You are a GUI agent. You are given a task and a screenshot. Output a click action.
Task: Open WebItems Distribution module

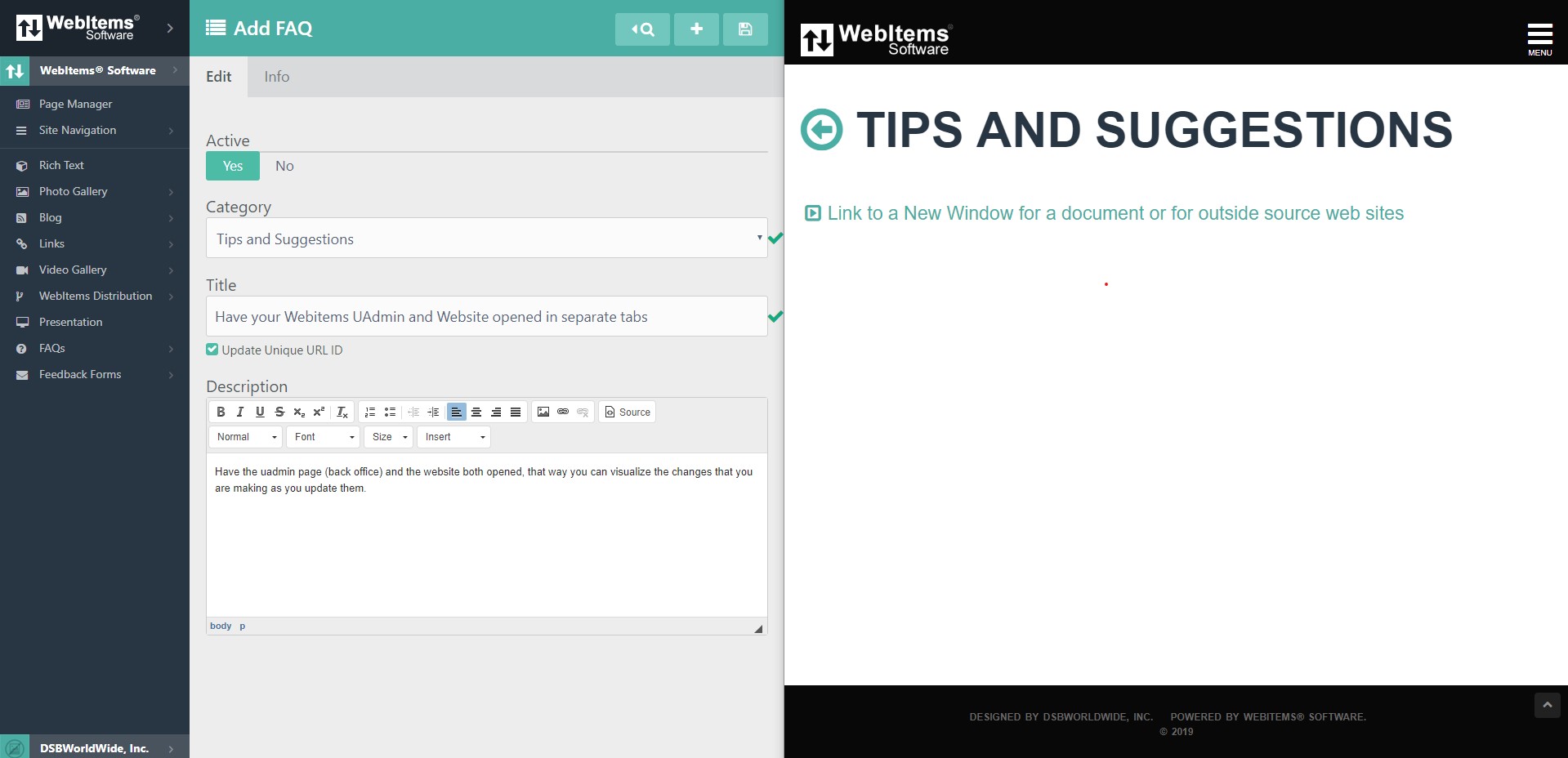pyautogui.click(x=95, y=296)
